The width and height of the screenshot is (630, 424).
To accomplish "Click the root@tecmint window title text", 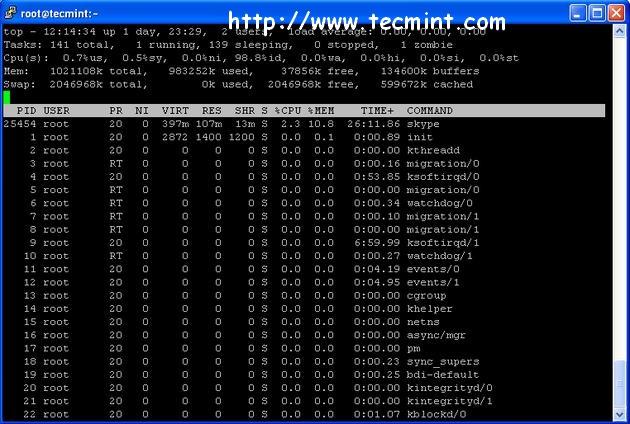I will (x=59, y=14).
